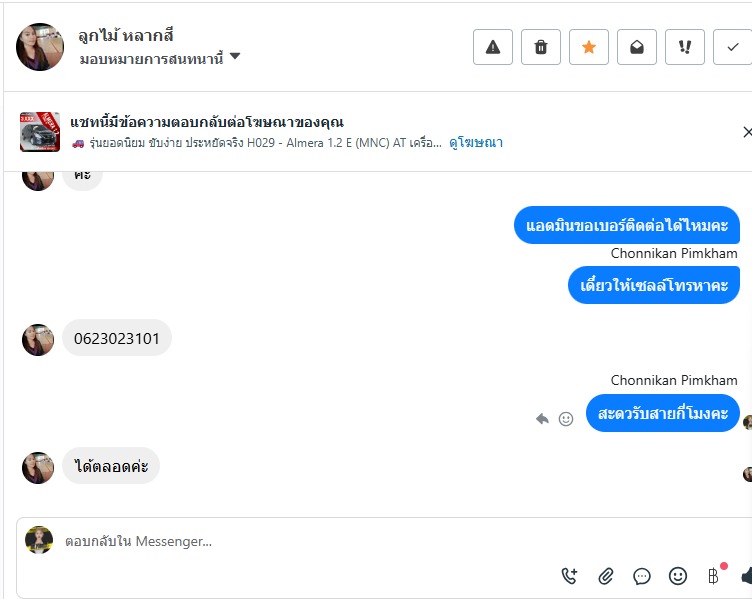Type in the Messenger reply field
Image resolution: width=752 pixels, height=599 pixels.
(x=300, y=541)
